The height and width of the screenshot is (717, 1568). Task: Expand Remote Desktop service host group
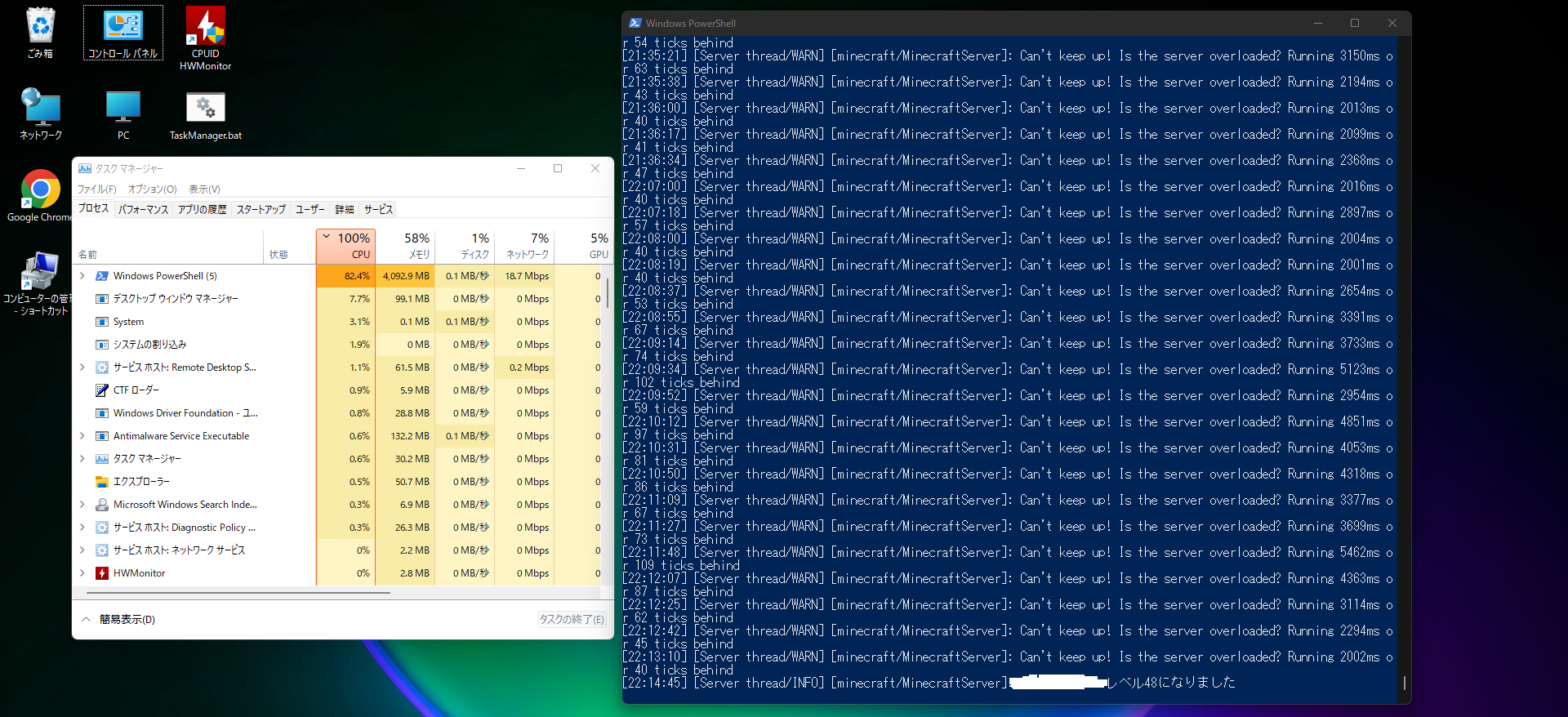[x=82, y=367]
